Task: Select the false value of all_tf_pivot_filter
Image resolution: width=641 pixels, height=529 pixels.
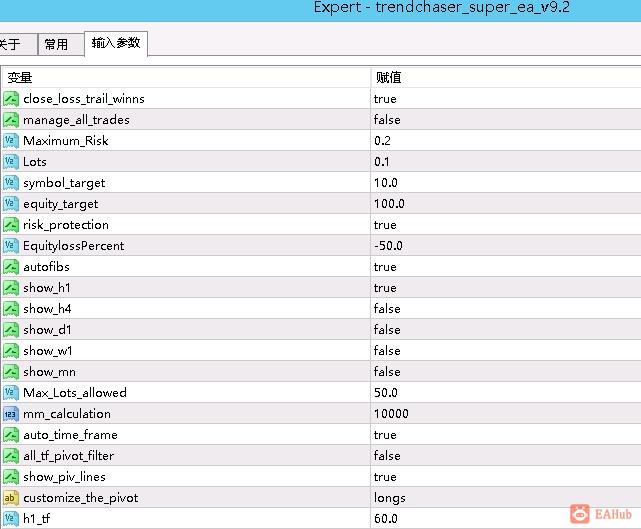Action: click(x=387, y=456)
